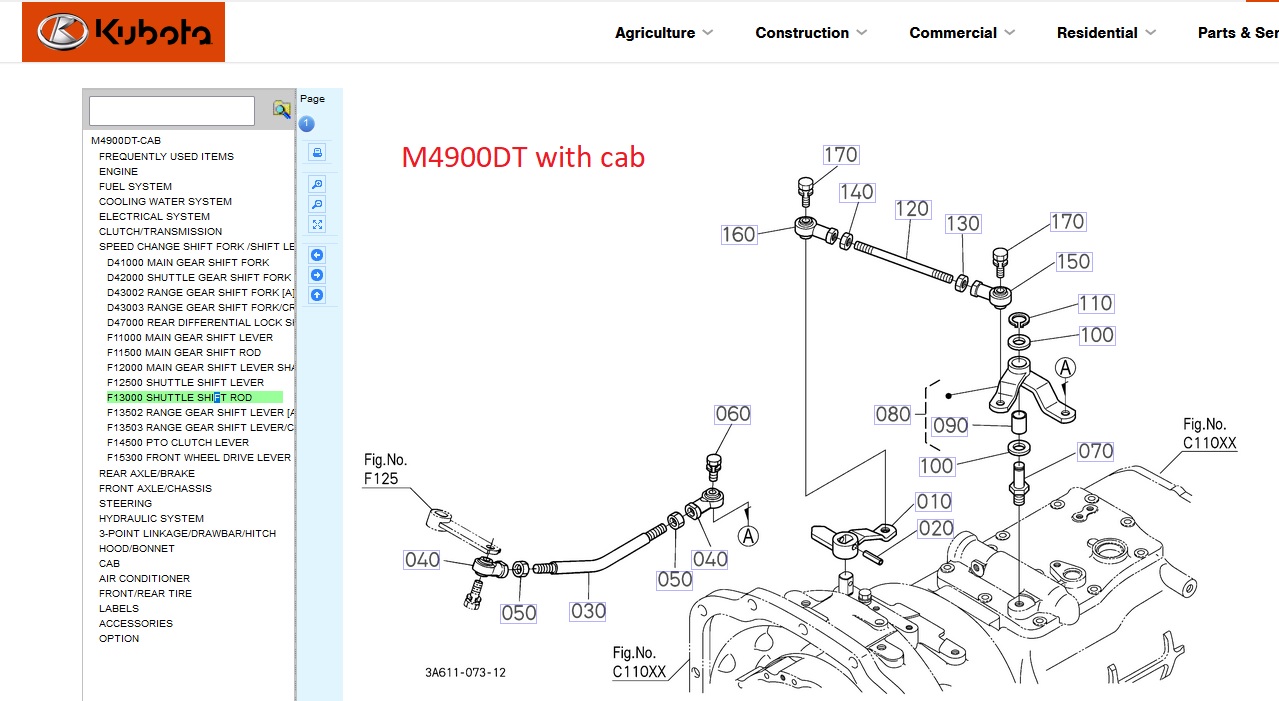This screenshot has width=1279, height=701.
Task: Select F11500 MAIN GEAR SHIFT ROD
Action: (x=184, y=352)
